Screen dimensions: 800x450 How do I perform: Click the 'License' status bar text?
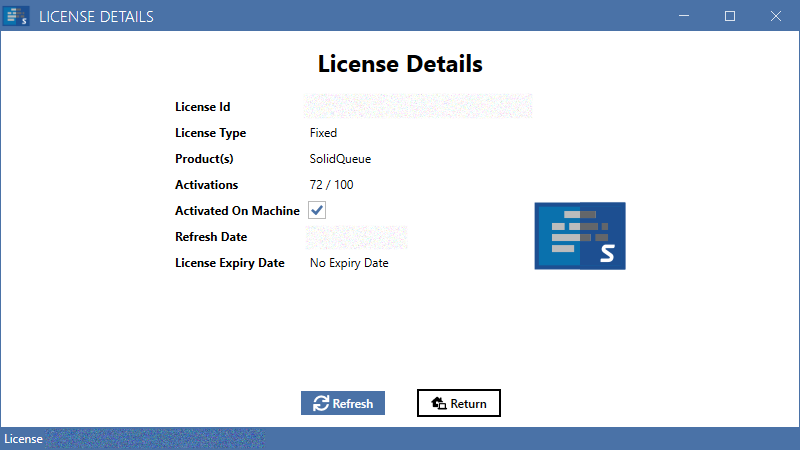[x=23, y=439]
